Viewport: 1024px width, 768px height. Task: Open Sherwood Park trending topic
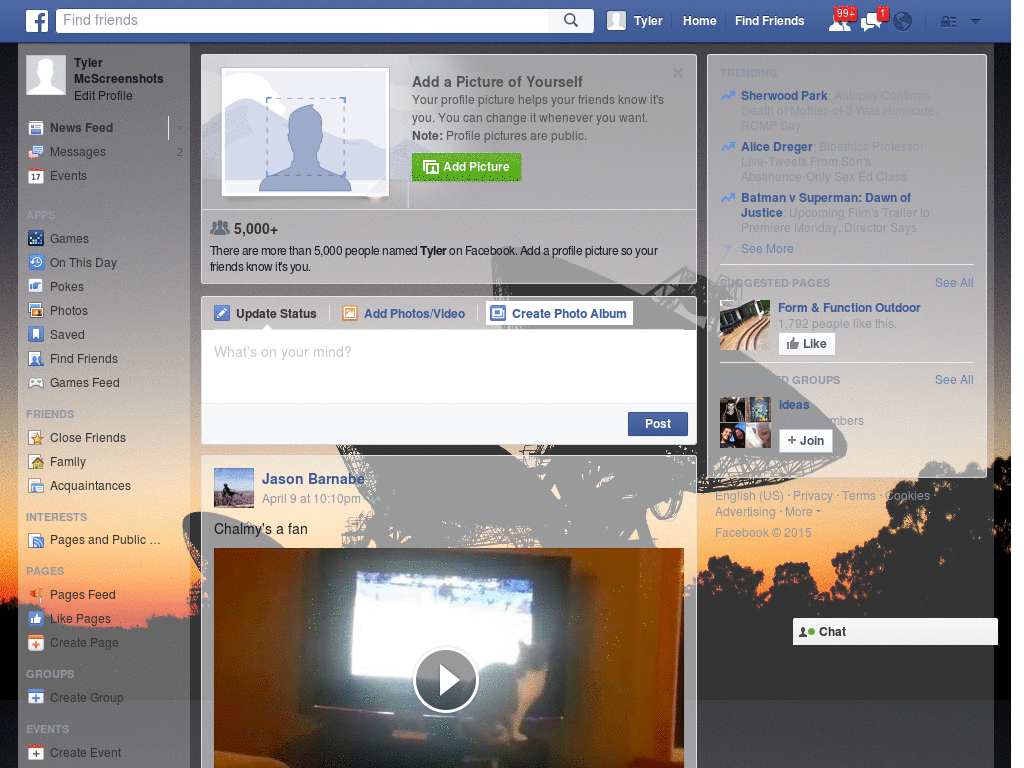(784, 96)
